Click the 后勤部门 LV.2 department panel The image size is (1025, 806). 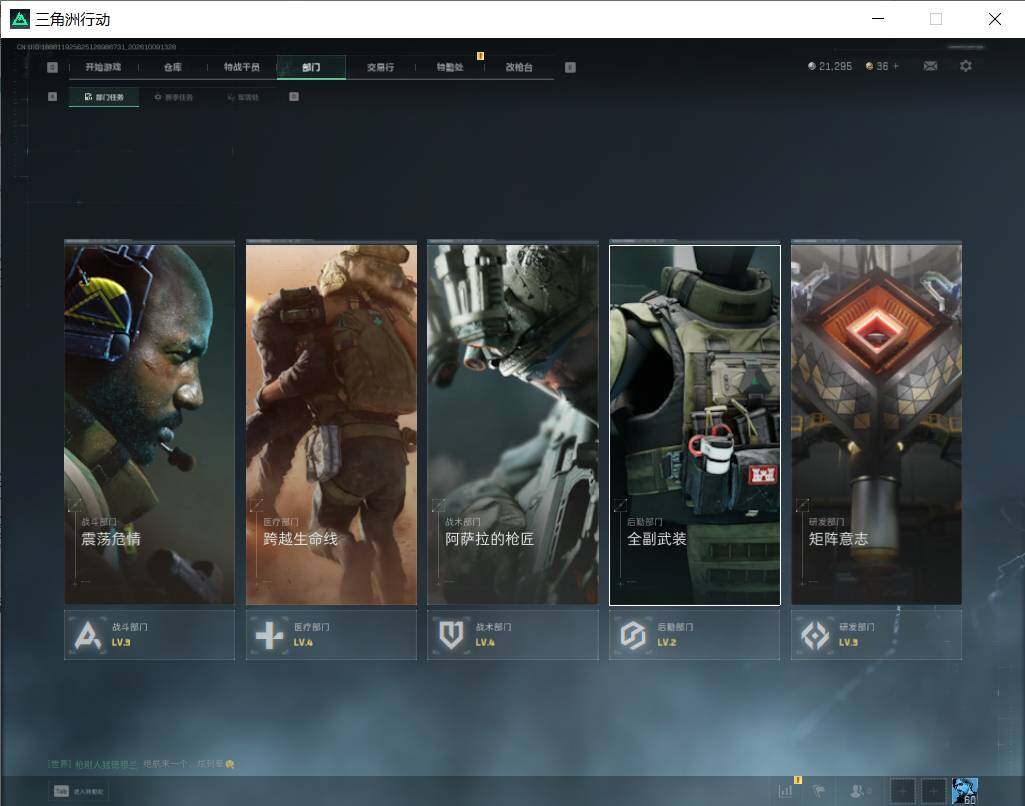pyautogui.click(x=695, y=635)
